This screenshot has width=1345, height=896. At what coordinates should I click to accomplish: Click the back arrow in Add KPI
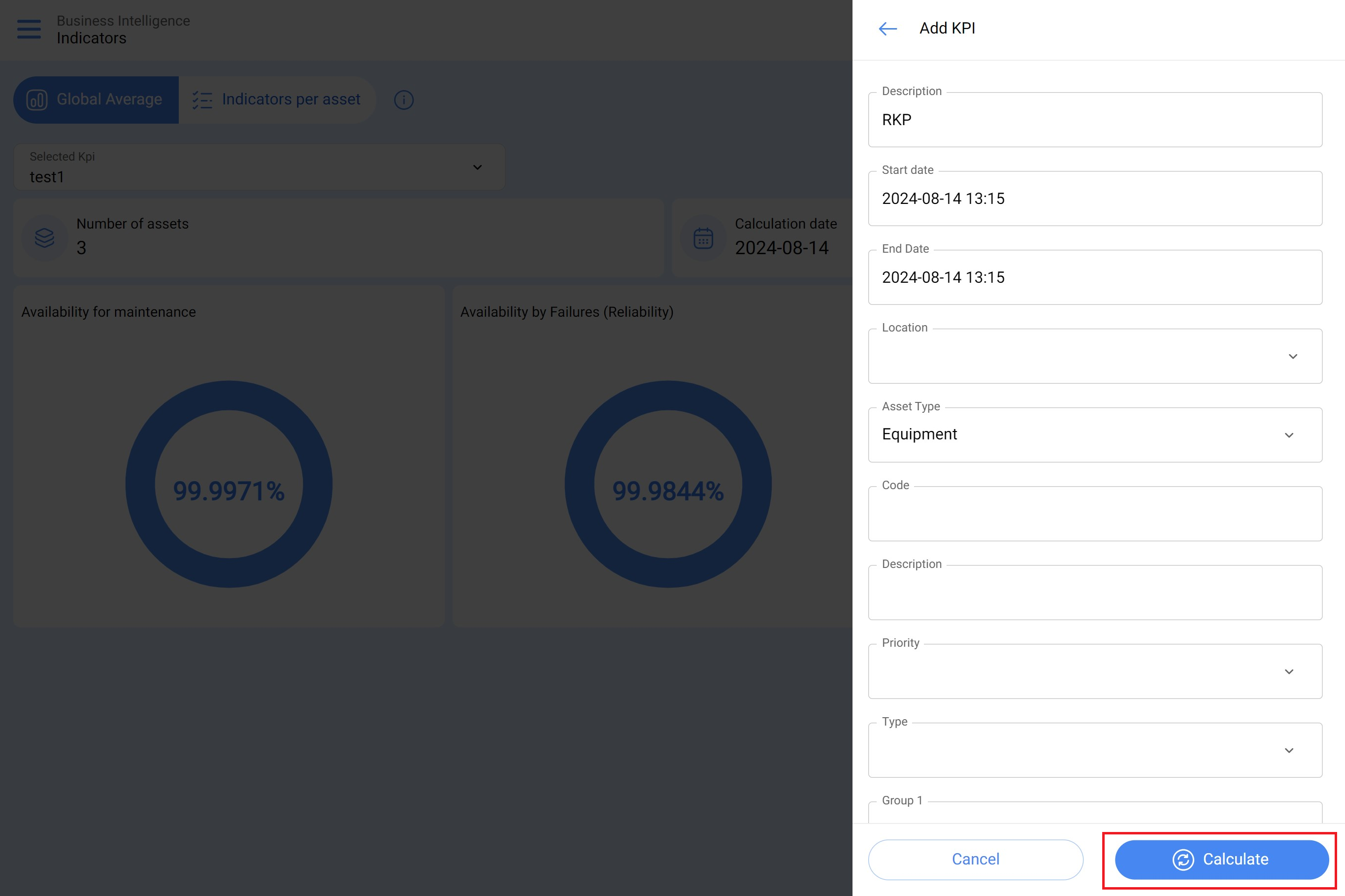[887, 29]
